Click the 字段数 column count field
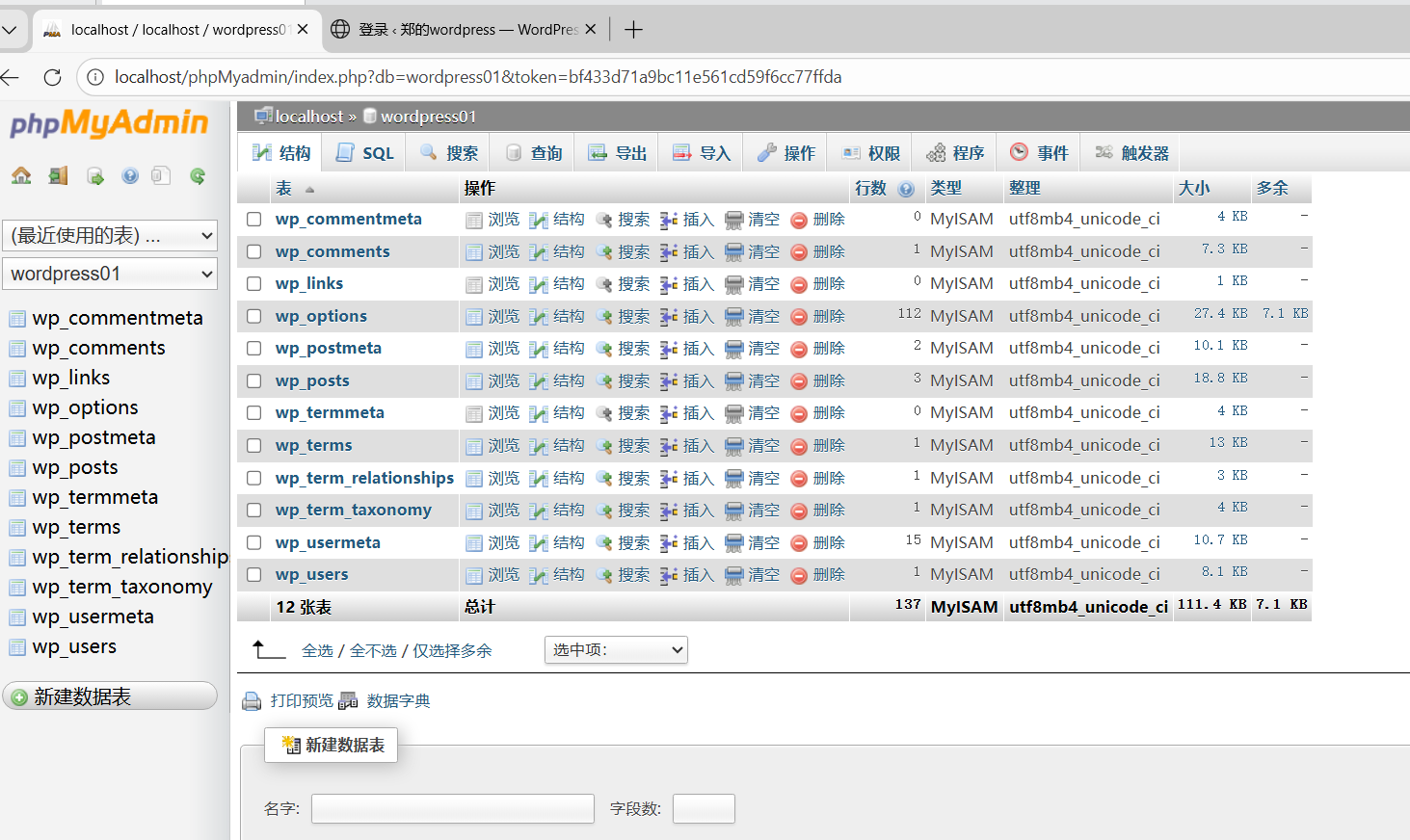This screenshot has width=1410, height=840. [x=704, y=809]
